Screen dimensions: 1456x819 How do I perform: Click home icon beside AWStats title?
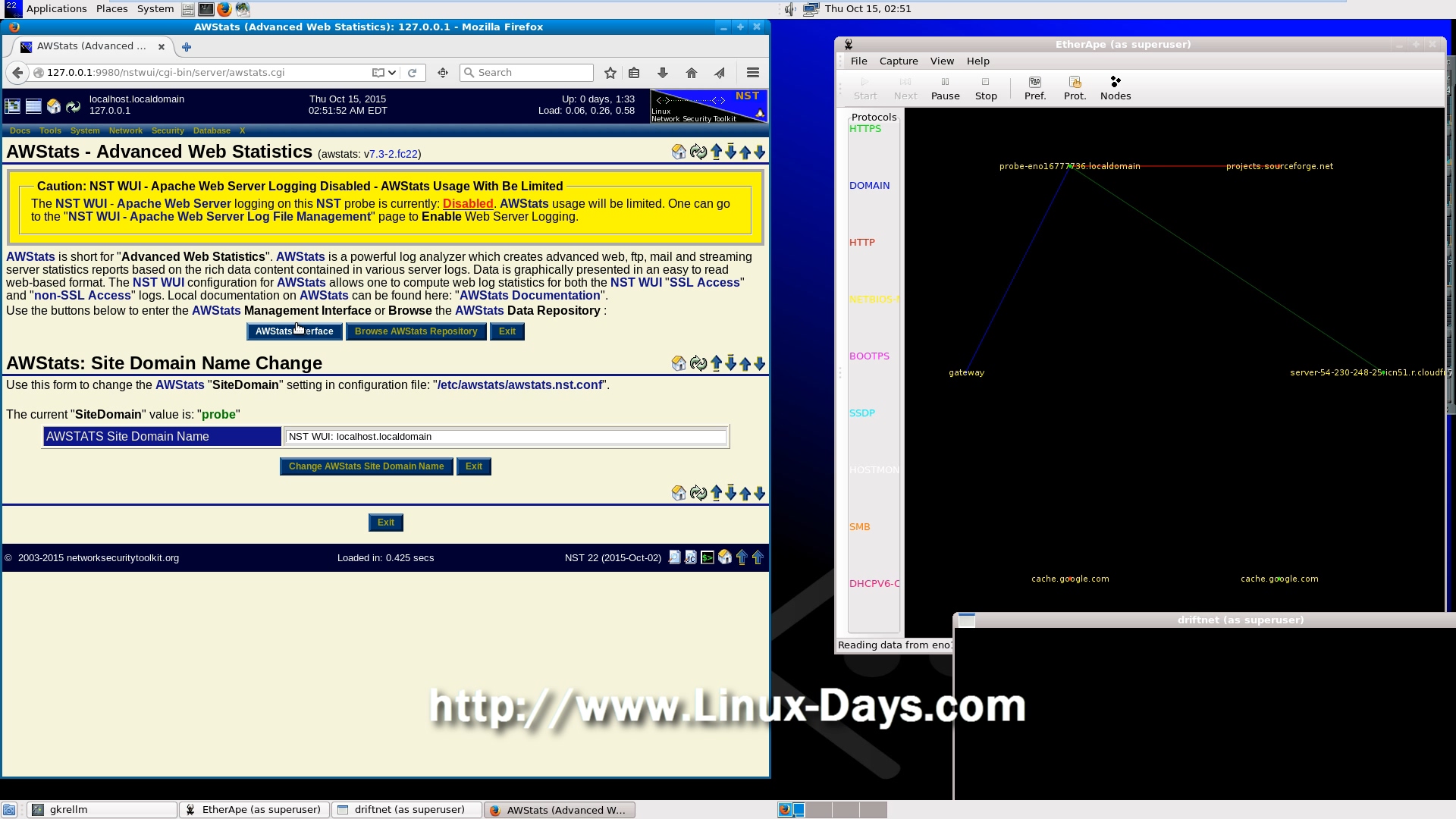pyautogui.click(x=679, y=152)
